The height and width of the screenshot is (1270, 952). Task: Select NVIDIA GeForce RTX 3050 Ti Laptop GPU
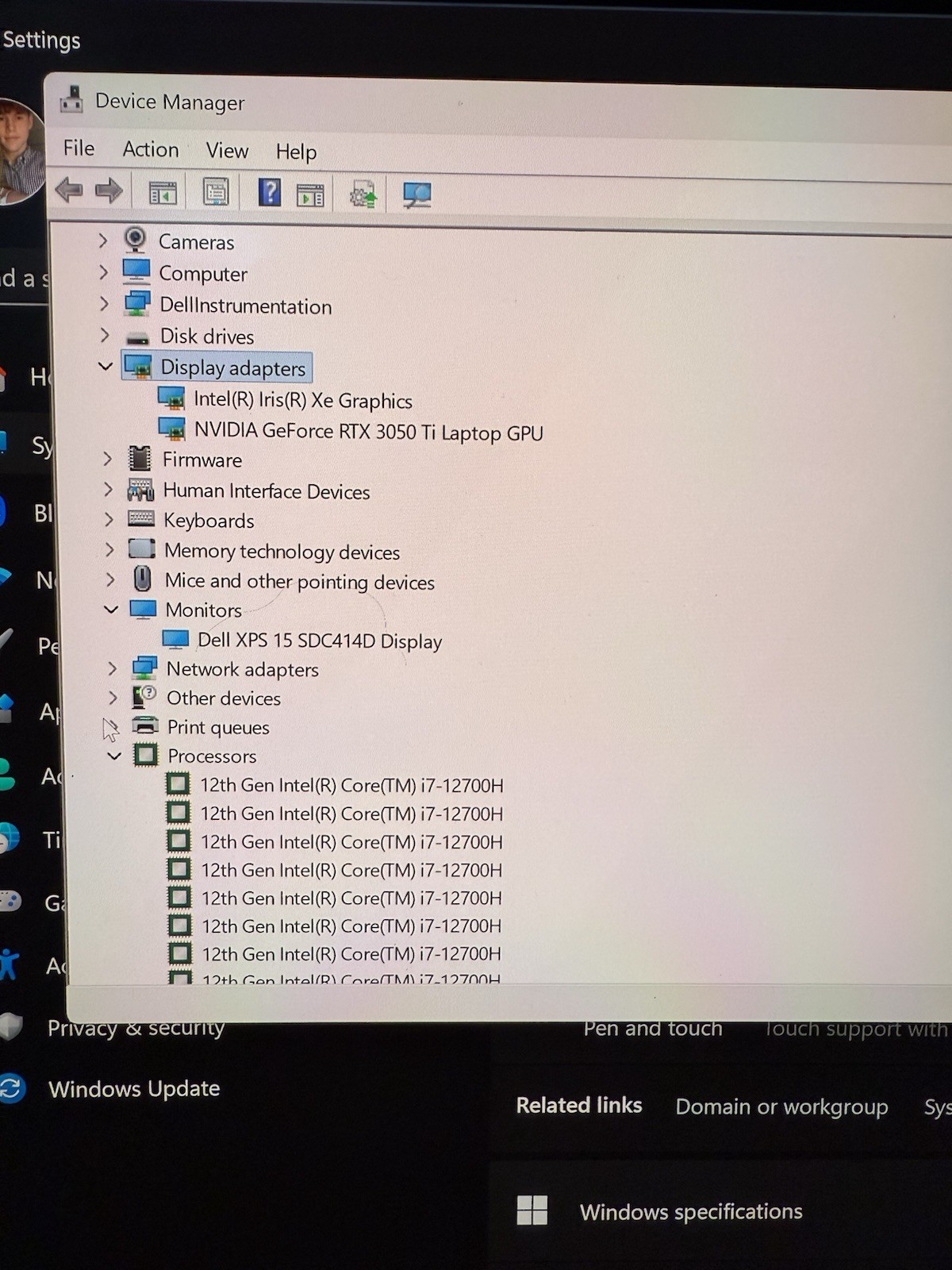[369, 432]
